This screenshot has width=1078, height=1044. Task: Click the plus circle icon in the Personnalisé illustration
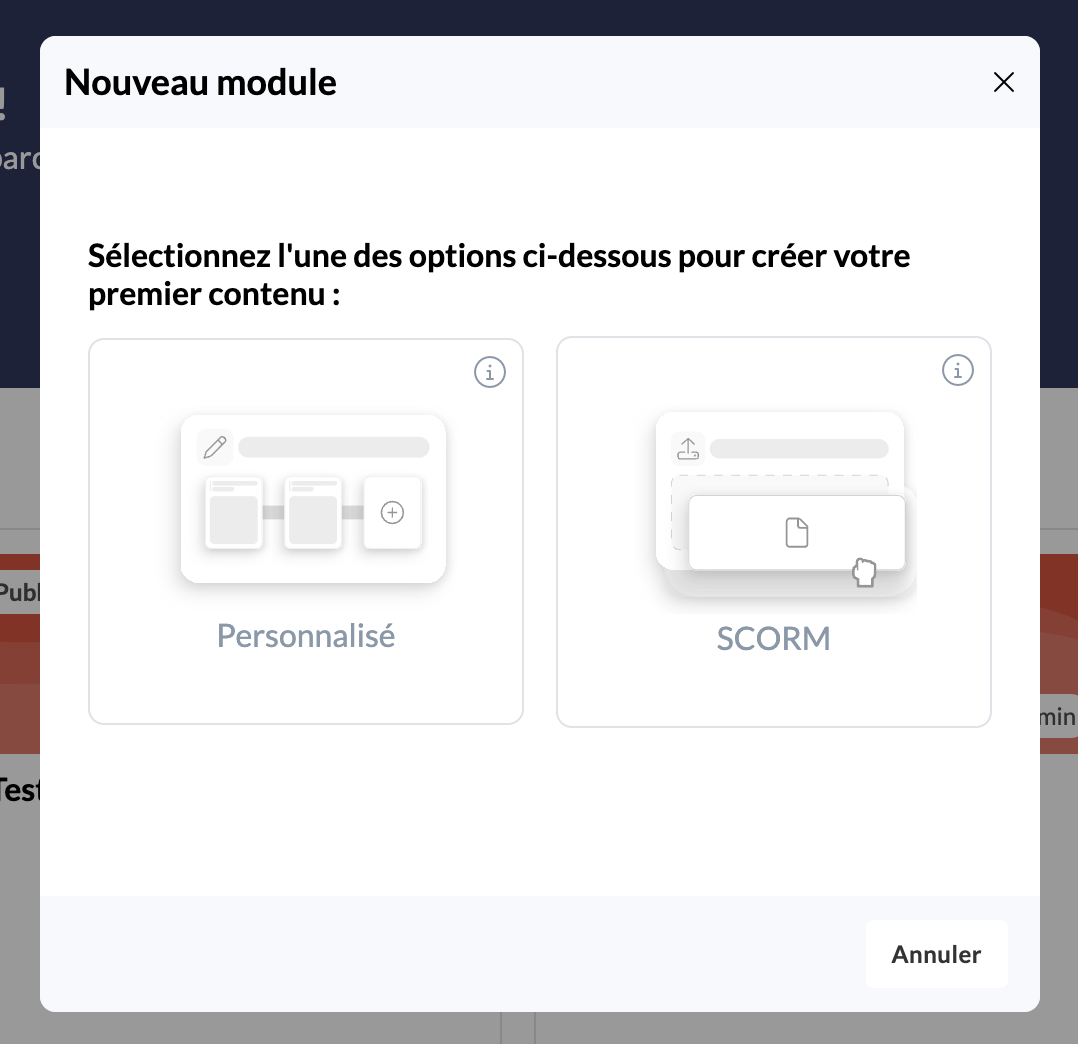[x=393, y=513]
